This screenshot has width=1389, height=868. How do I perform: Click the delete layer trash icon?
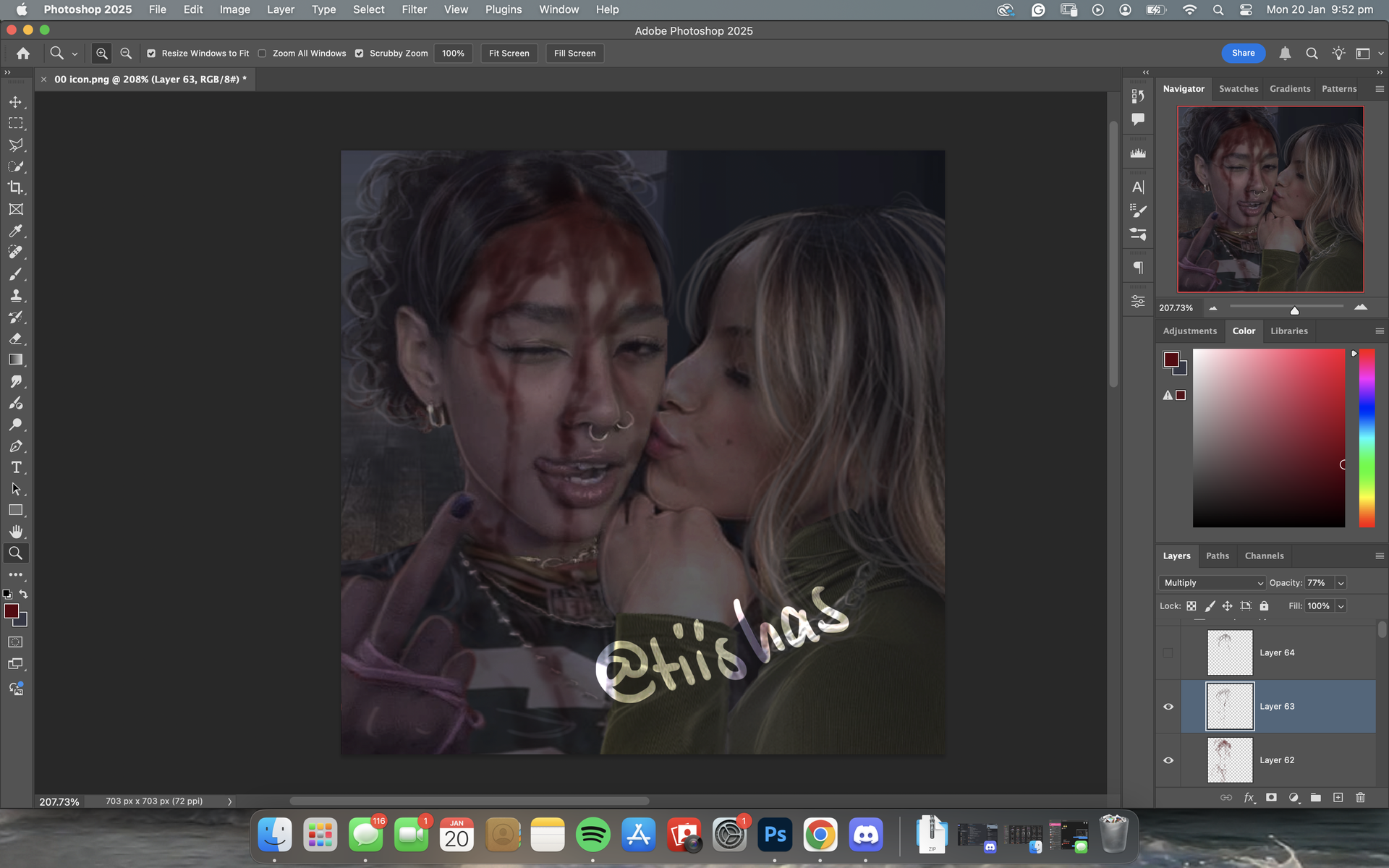(1360, 797)
